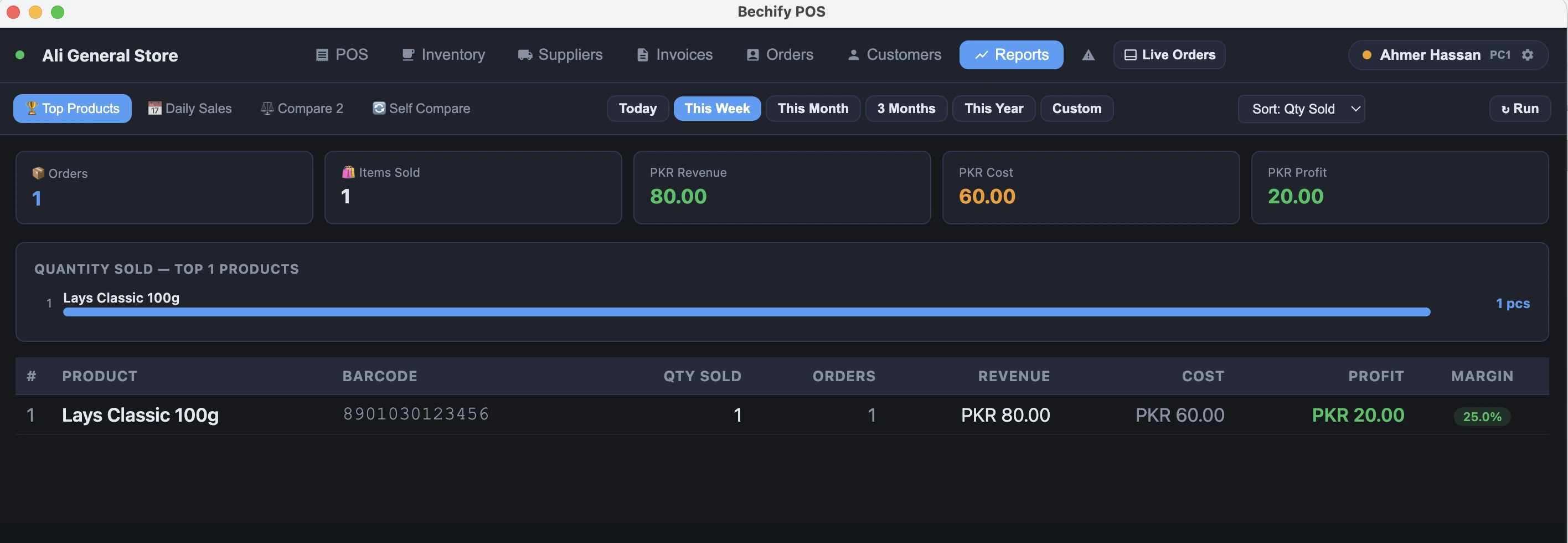Screen dimensions: 1568x543
Task: Open the Orders tab in navigation
Action: (780, 55)
